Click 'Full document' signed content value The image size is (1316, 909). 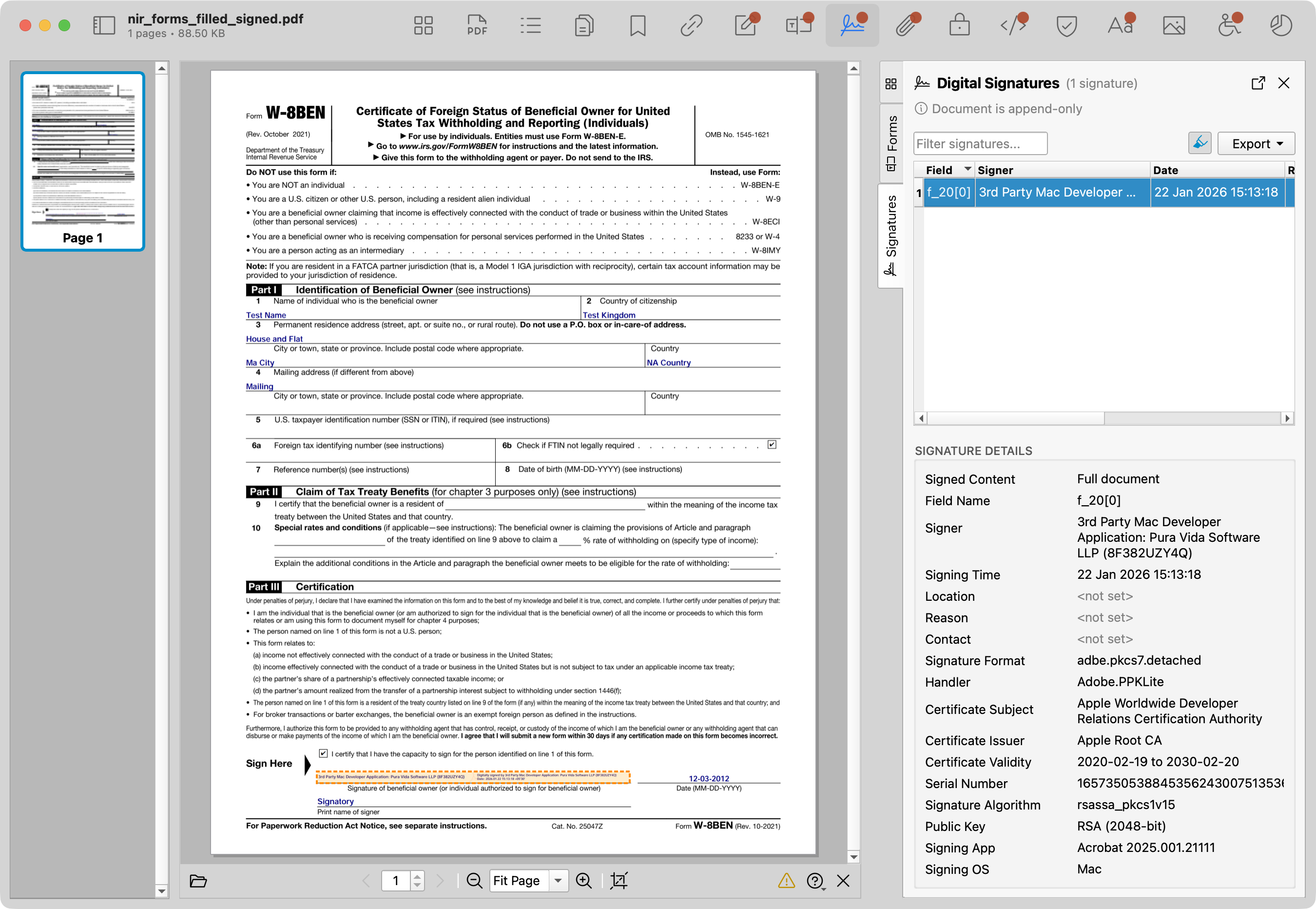pyautogui.click(x=1117, y=478)
